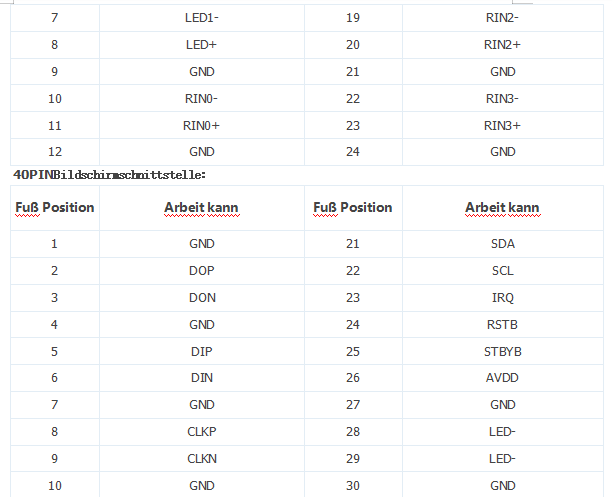The width and height of the screenshot is (612, 497).
Task: Select the LED1- cell in upper table
Action: (201, 18)
